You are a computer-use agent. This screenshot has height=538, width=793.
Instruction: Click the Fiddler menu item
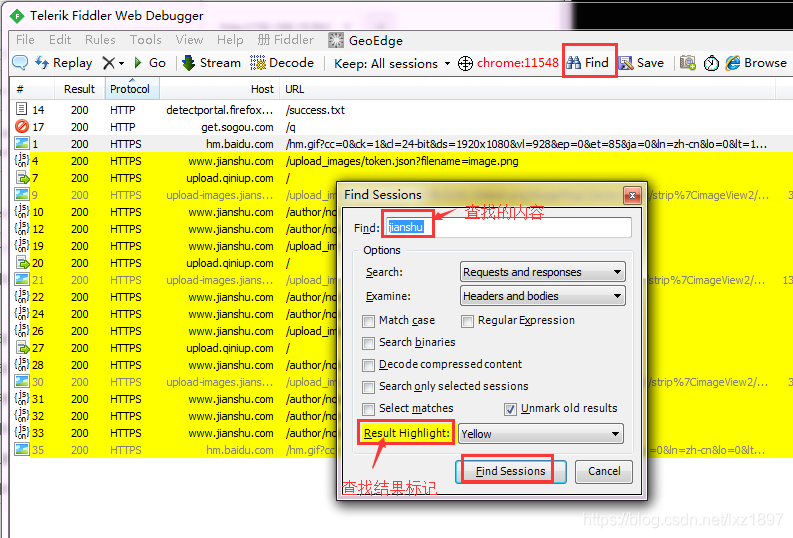point(286,39)
